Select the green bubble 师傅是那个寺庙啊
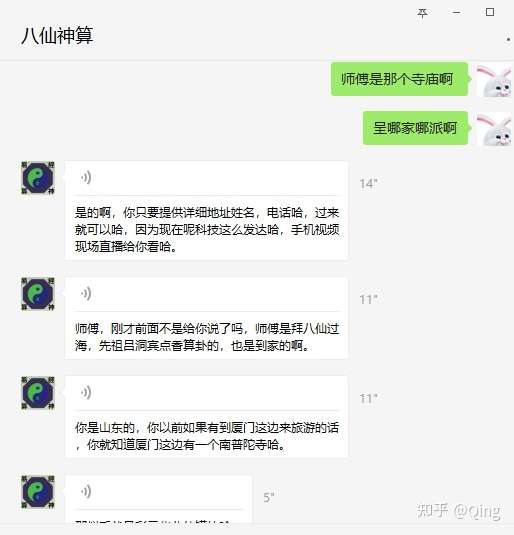The width and height of the screenshot is (514, 535). [x=399, y=79]
